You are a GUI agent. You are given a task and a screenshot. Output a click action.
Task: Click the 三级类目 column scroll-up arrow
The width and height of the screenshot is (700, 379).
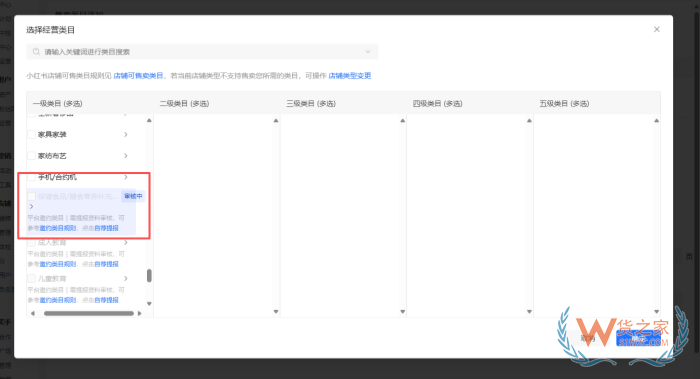(402, 121)
